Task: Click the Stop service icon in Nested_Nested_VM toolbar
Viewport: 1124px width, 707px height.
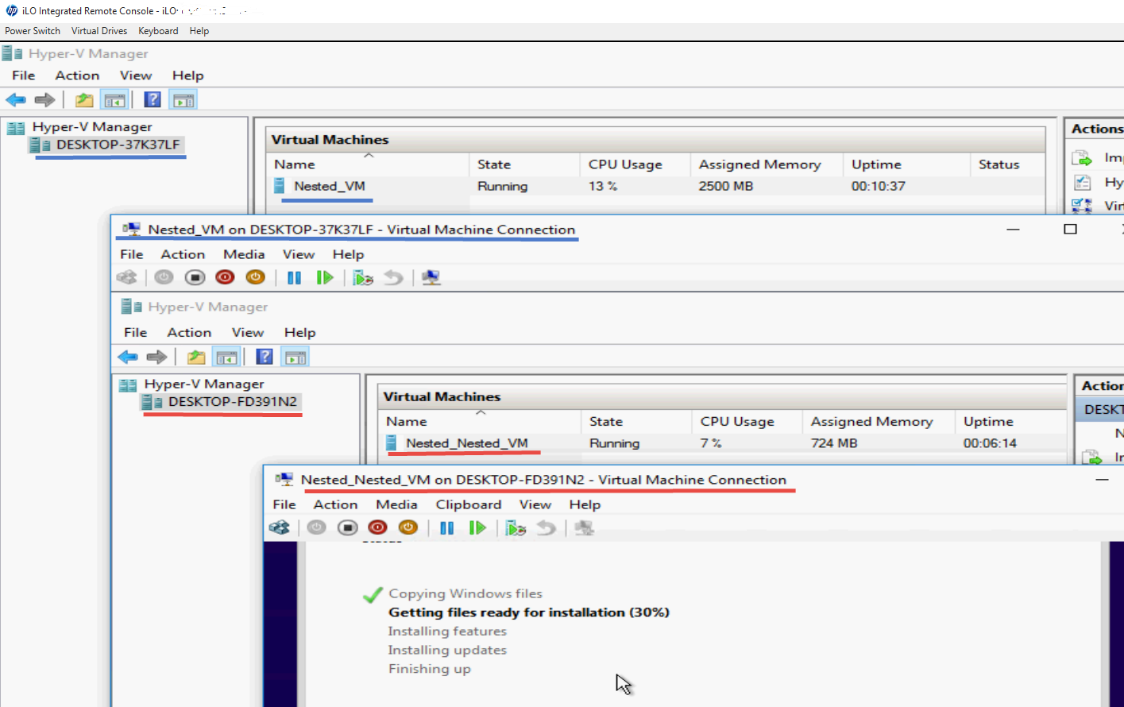Action: tap(347, 528)
